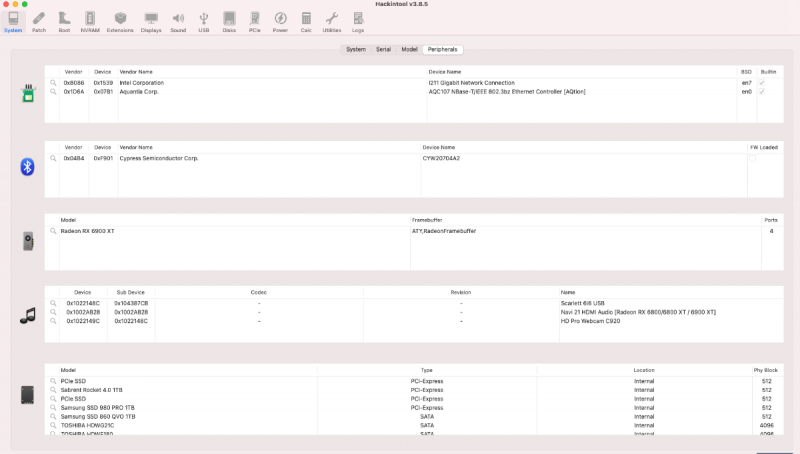Screen dimensions: 800x454
Task: Click the 0xF901 device ID cell
Action: pos(103,158)
